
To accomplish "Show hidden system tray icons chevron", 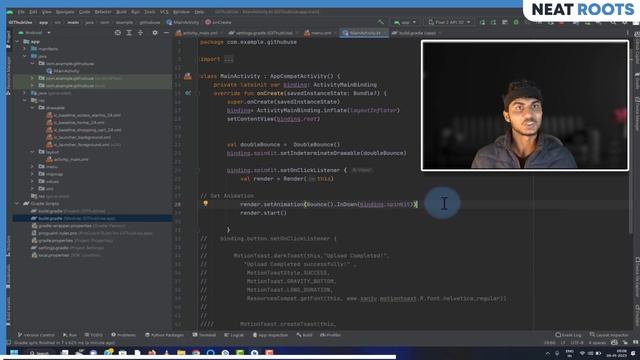I will coord(548,353).
